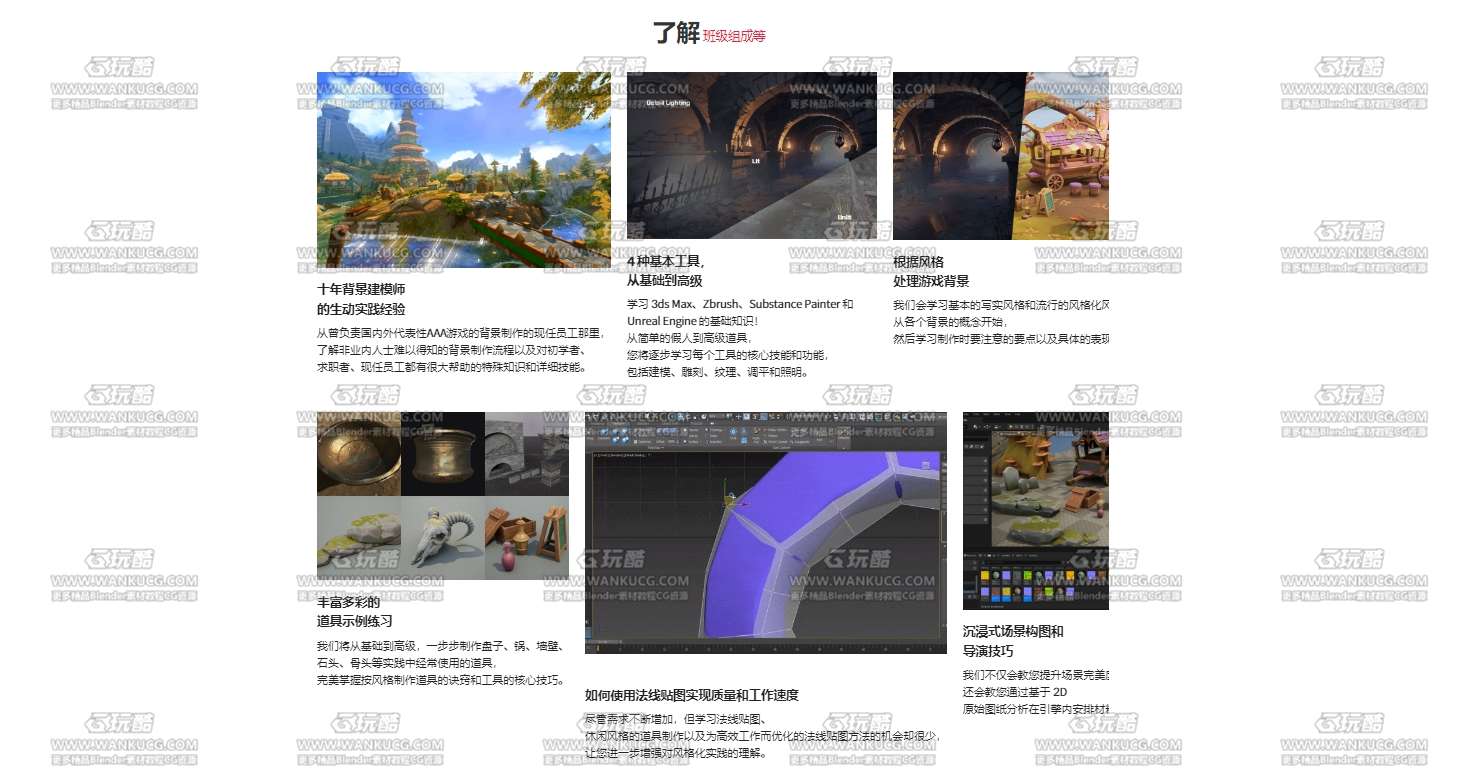Click the brass pot prop picture
This screenshot has height=782, width=1480.
click(x=443, y=454)
